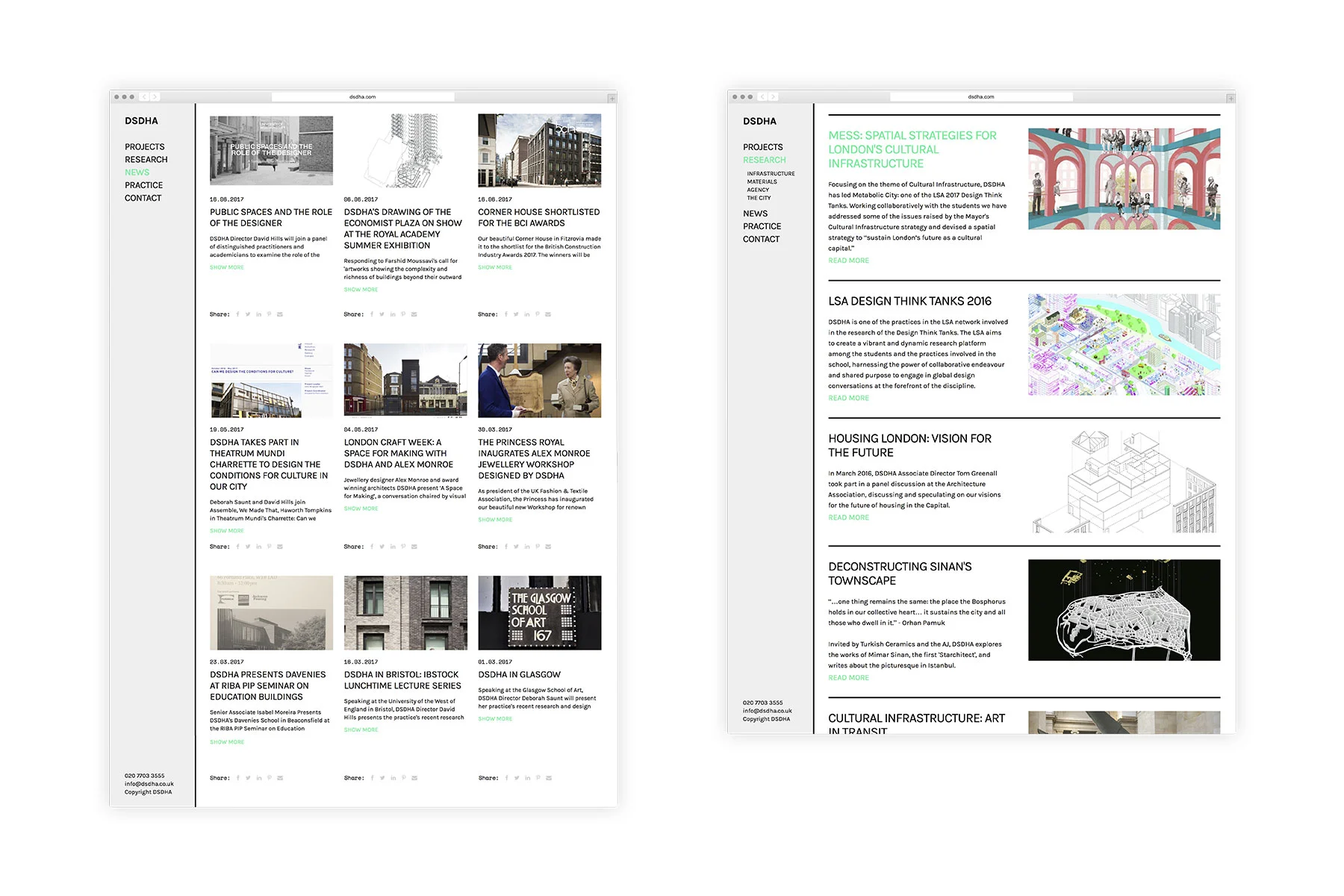Share 'Public Spaces and the Role of the Designer' by email
This screenshot has width=1344, height=896.
[280, 314]
